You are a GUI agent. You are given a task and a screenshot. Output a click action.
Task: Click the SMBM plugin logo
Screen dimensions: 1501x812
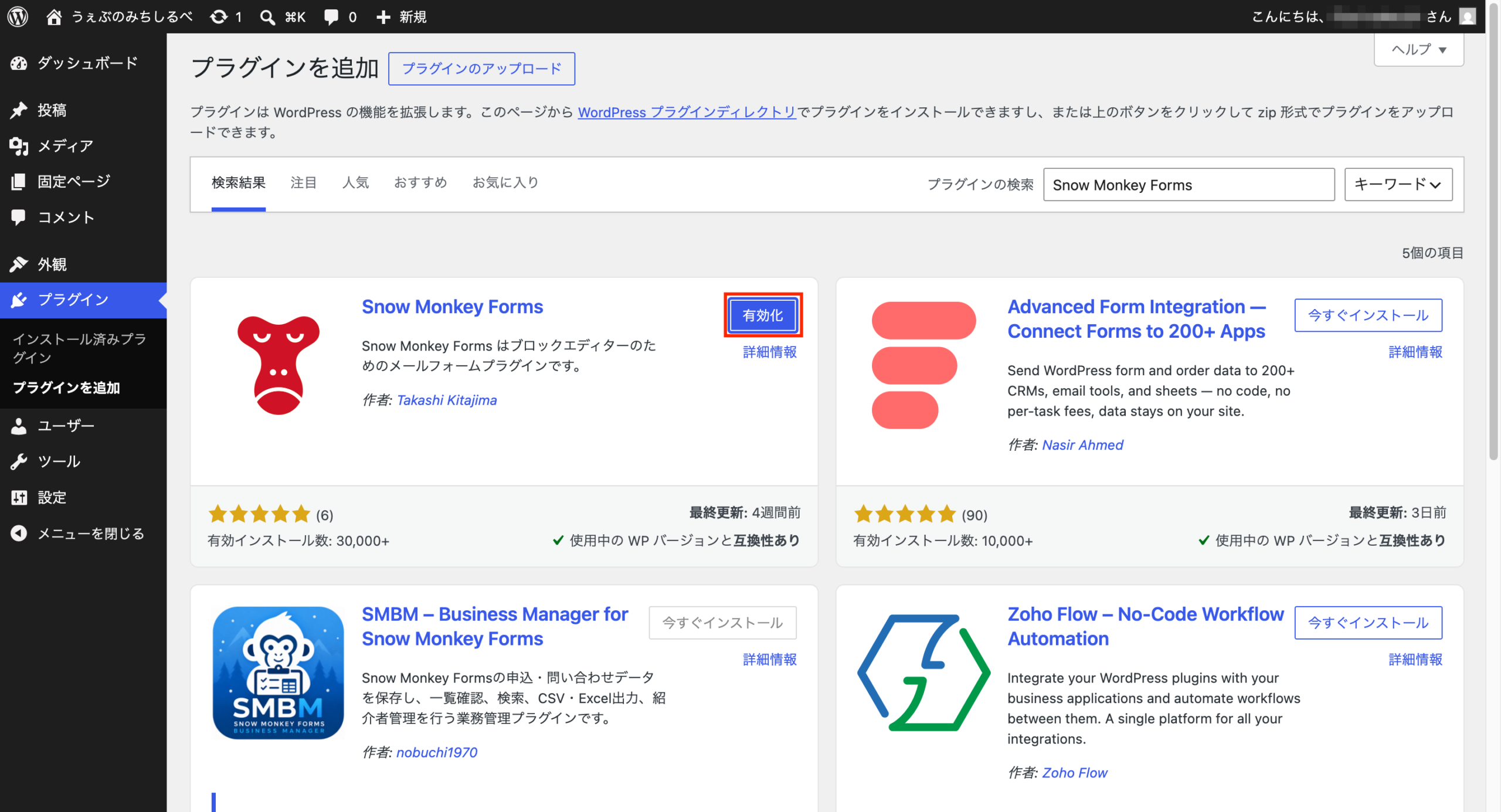point(279,672)
